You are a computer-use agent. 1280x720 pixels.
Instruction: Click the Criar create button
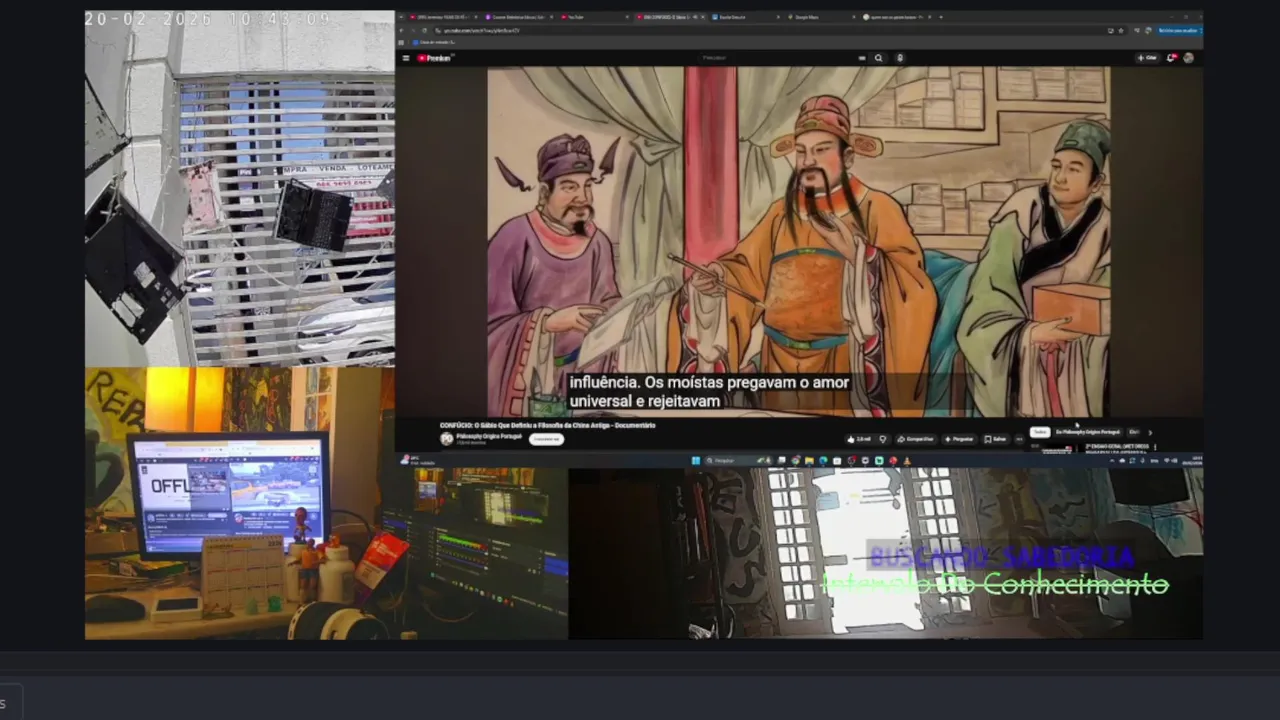1147,58
